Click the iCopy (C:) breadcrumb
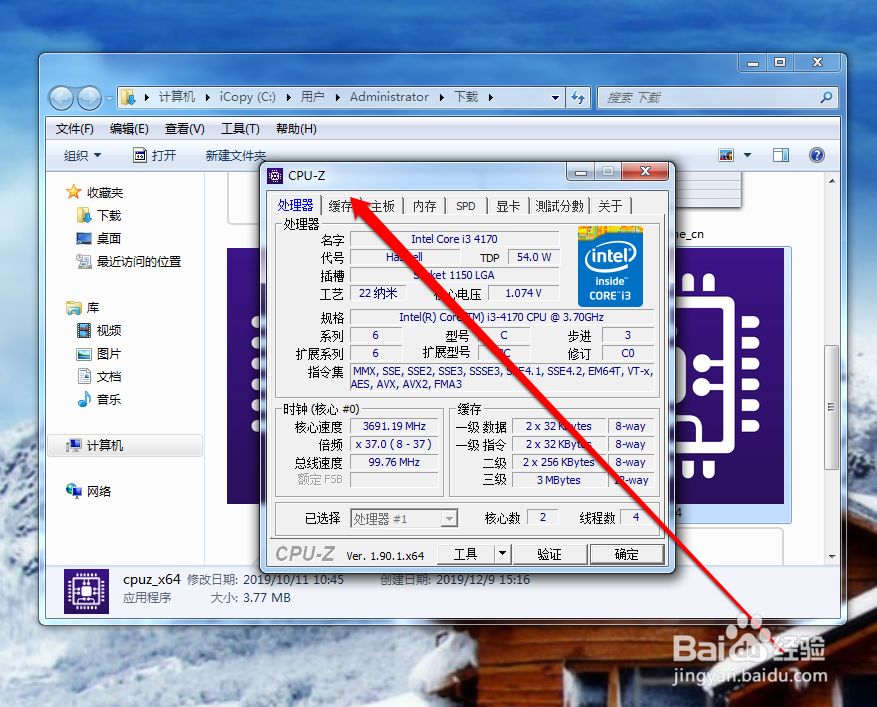The image size is (877, 707). pos(247,97)
